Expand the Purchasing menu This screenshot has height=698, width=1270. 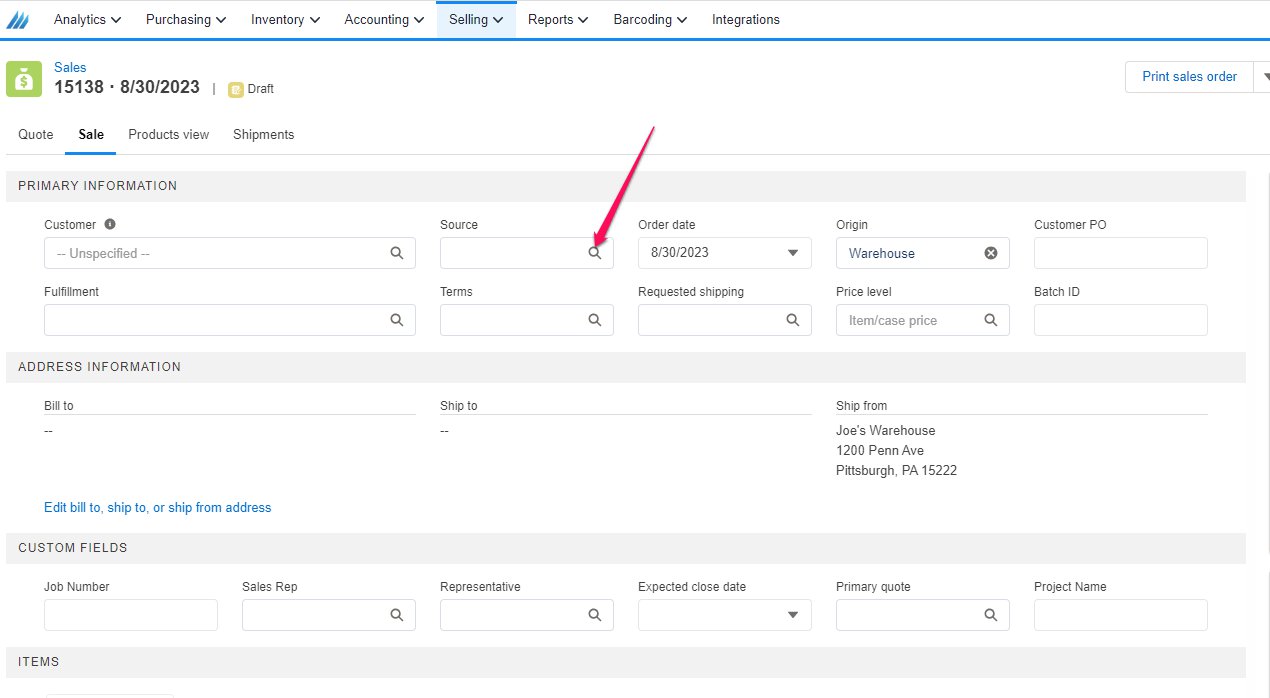pos(186,19)
